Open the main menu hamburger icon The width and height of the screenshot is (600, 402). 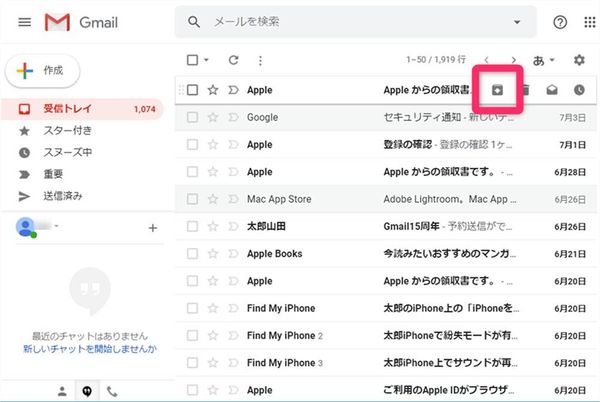click(24, 22)
